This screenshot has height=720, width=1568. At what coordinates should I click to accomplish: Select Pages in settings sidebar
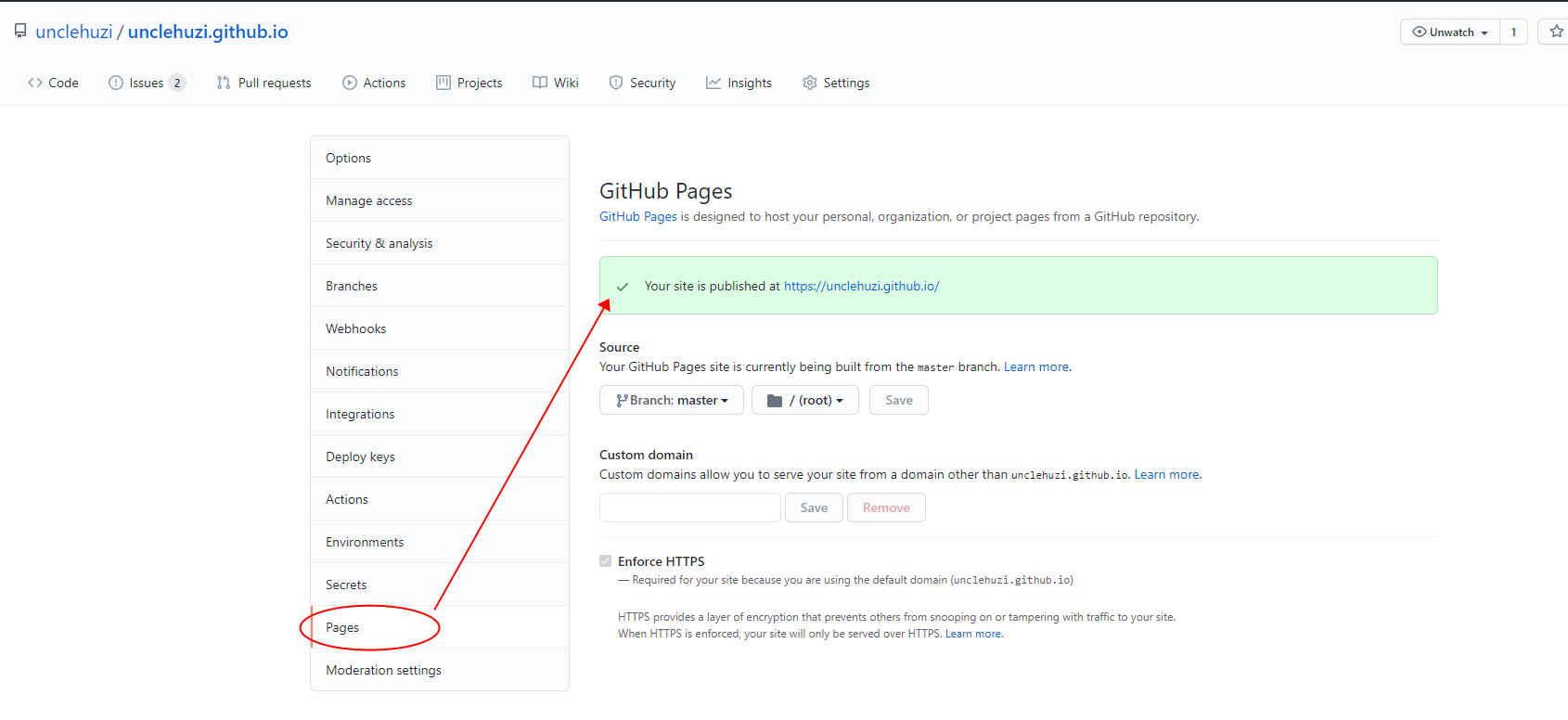pos(440,627)
